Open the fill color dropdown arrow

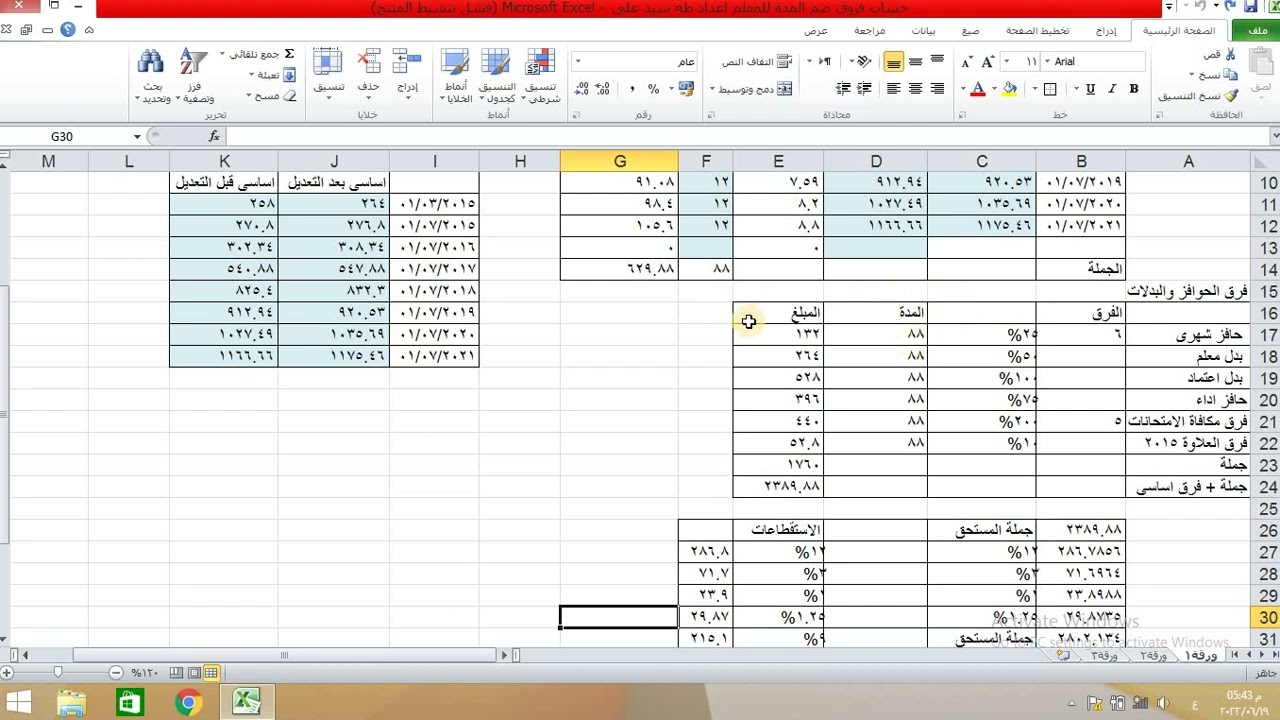pos(996,89)
